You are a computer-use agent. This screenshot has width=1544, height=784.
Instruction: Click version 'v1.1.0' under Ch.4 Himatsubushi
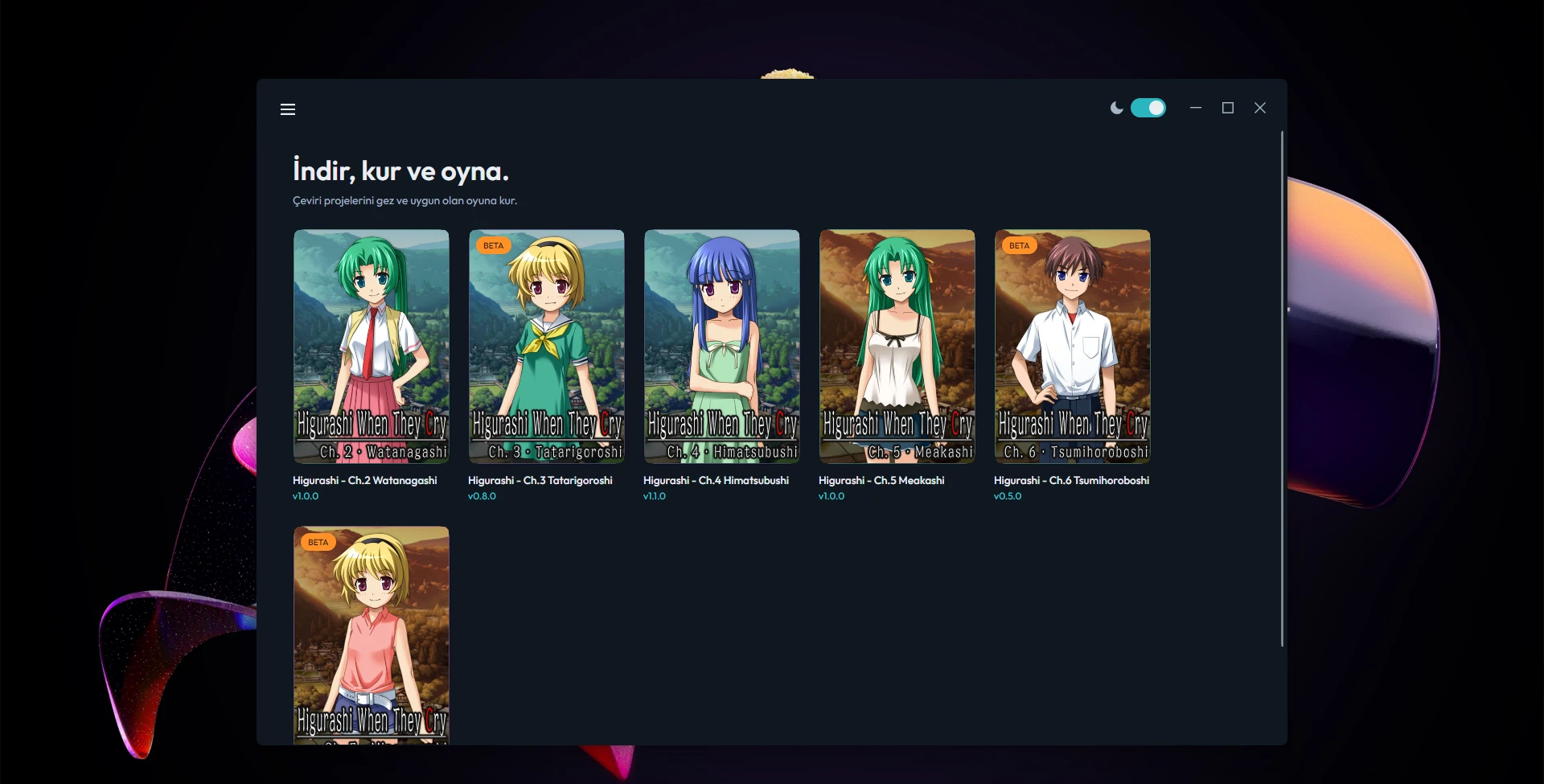click(655, 496)
